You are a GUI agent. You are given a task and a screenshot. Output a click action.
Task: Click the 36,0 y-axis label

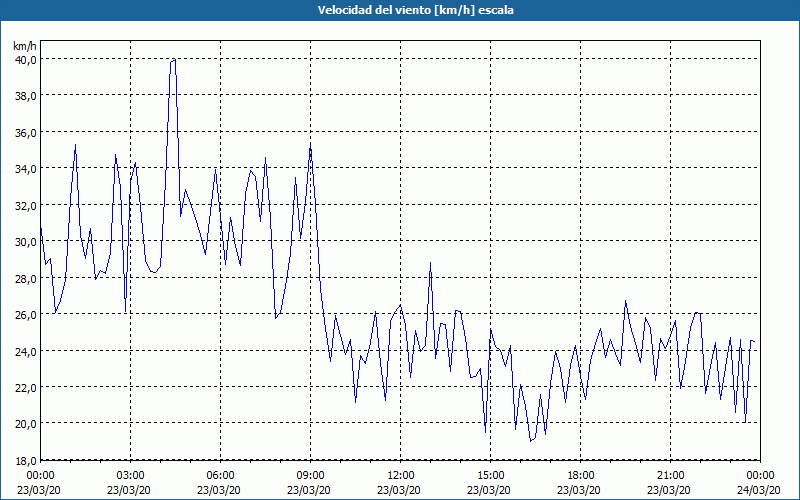pos(26,133)
